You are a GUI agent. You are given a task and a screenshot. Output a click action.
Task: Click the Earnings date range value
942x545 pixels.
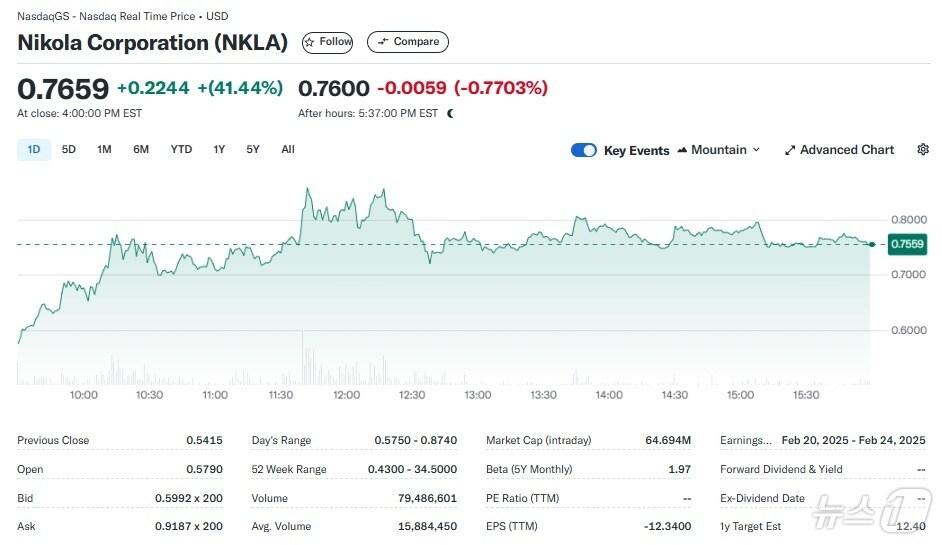(x=853, y=440)
